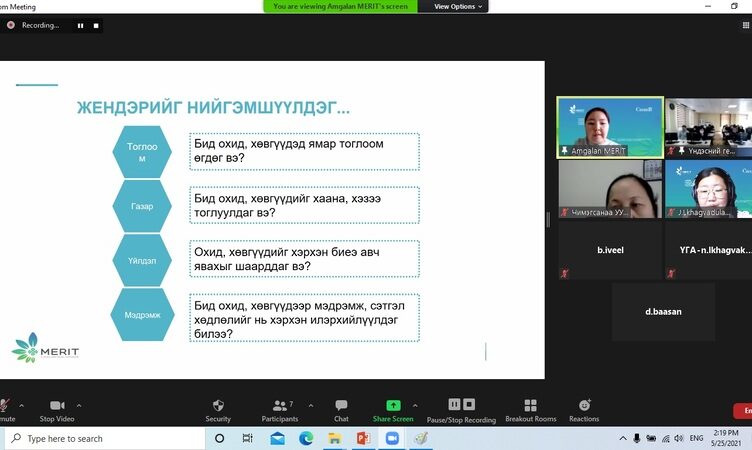Launch PowerPoint from the taskbar
752x450 pixels.
(363, 438)
